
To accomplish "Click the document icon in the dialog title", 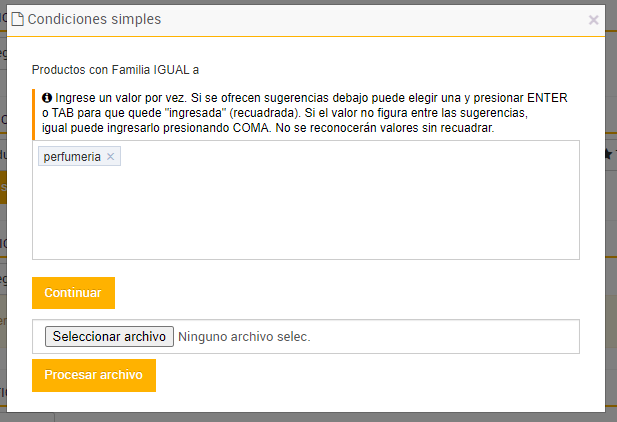I will (17, 19).
